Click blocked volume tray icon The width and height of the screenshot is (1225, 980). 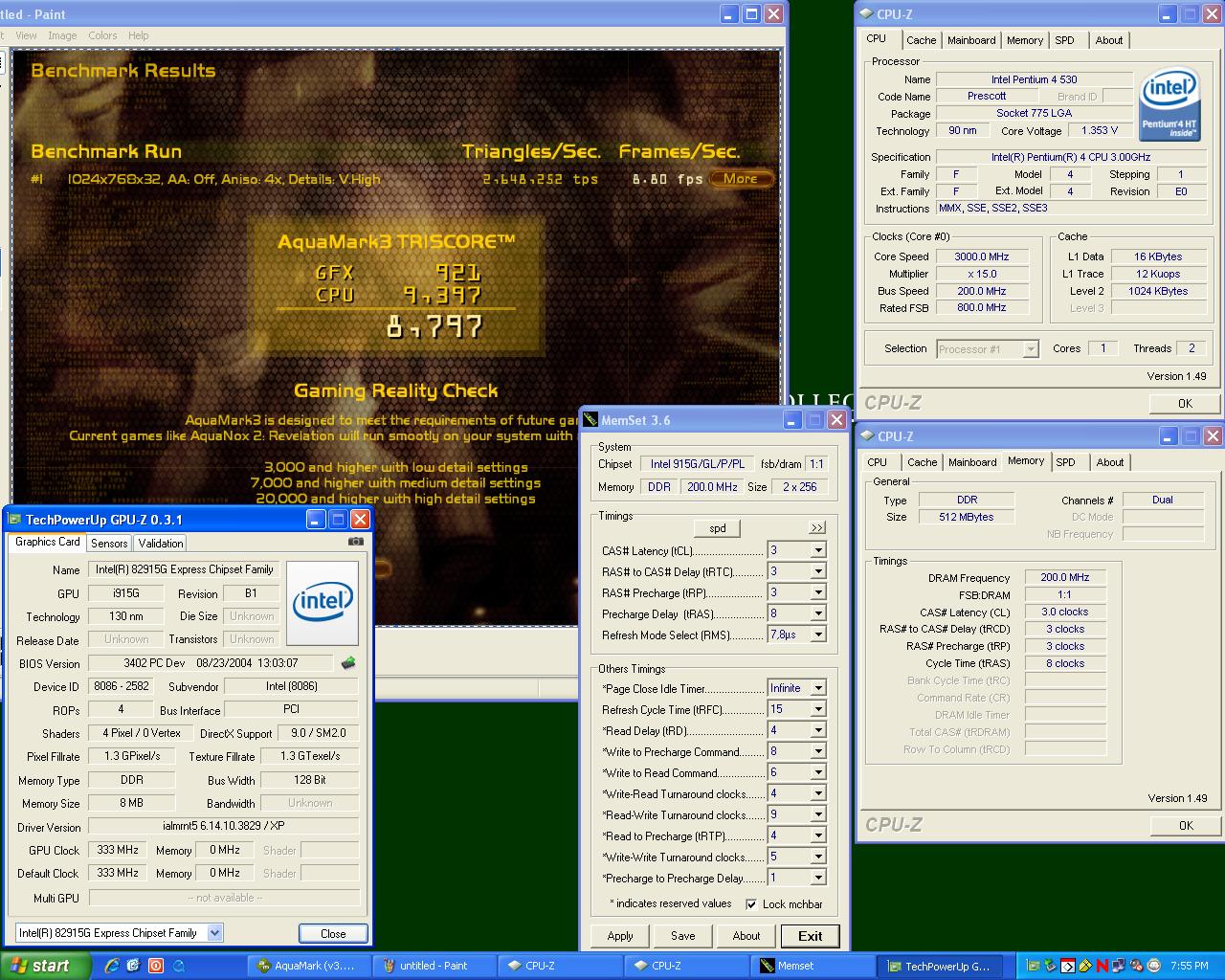click(1137, 966)
